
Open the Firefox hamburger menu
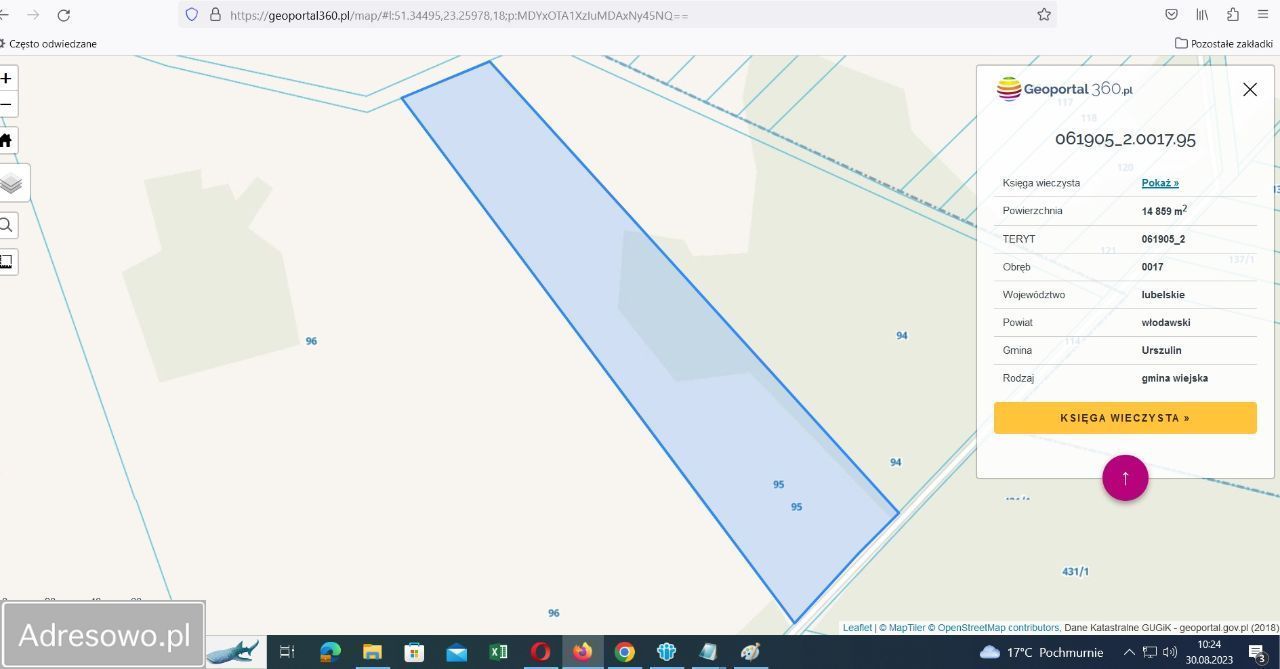[x=1263, y=15]
